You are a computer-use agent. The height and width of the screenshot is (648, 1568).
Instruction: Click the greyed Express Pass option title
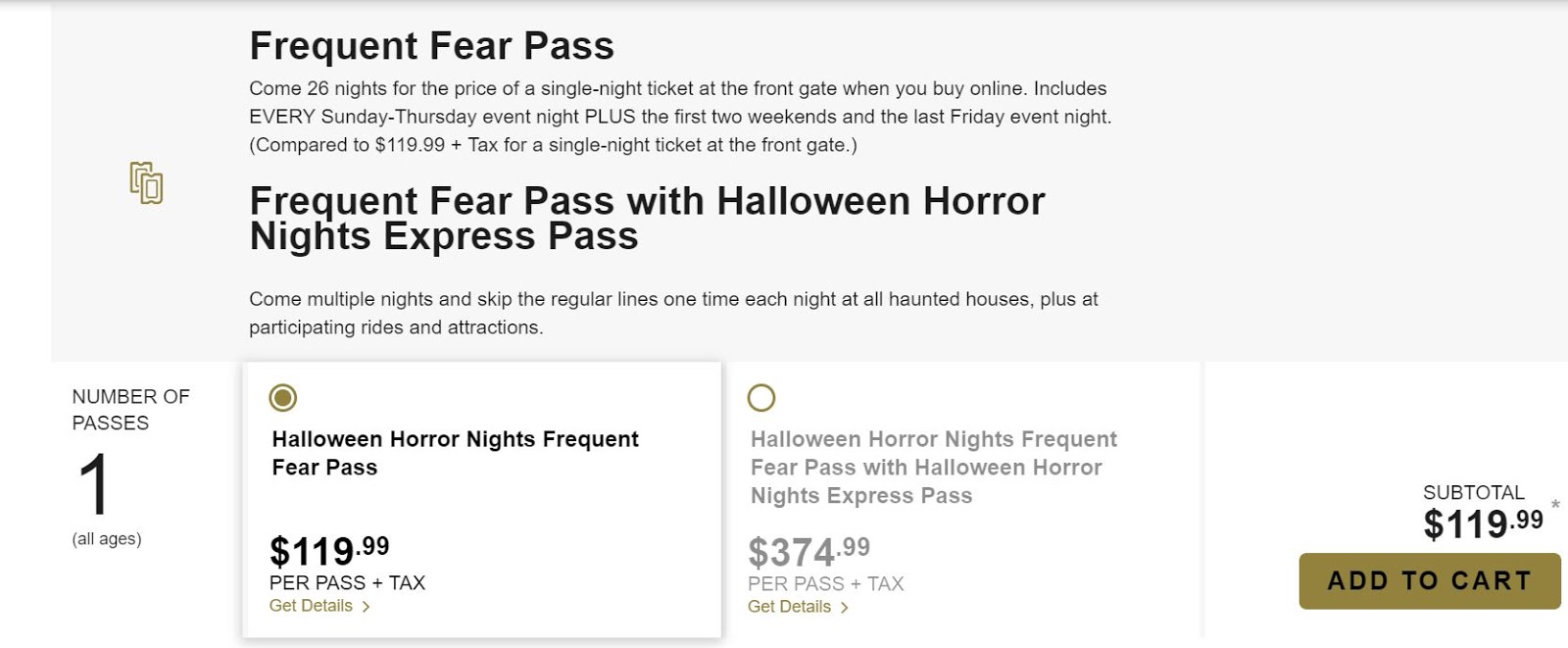pos(934,468)
